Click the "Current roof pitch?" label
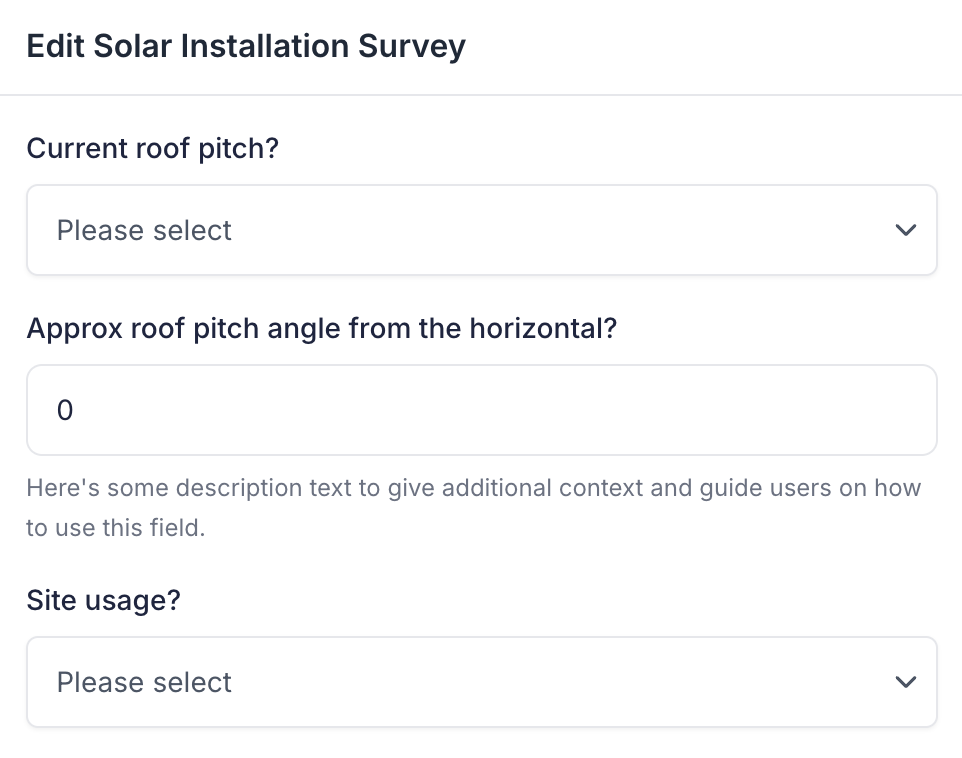Screen dimensions: 962x758 (152, 149)
